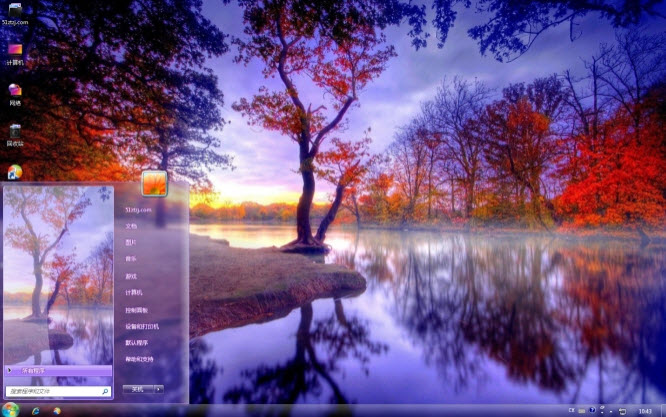
Task: Open 帮助和支持 (Help and Support)
Action: pos(139,359)
